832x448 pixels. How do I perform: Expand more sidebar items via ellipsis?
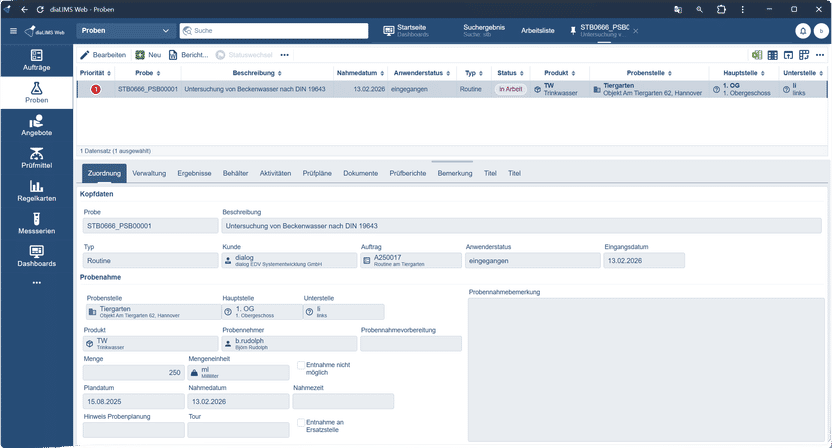coord(36,282)
